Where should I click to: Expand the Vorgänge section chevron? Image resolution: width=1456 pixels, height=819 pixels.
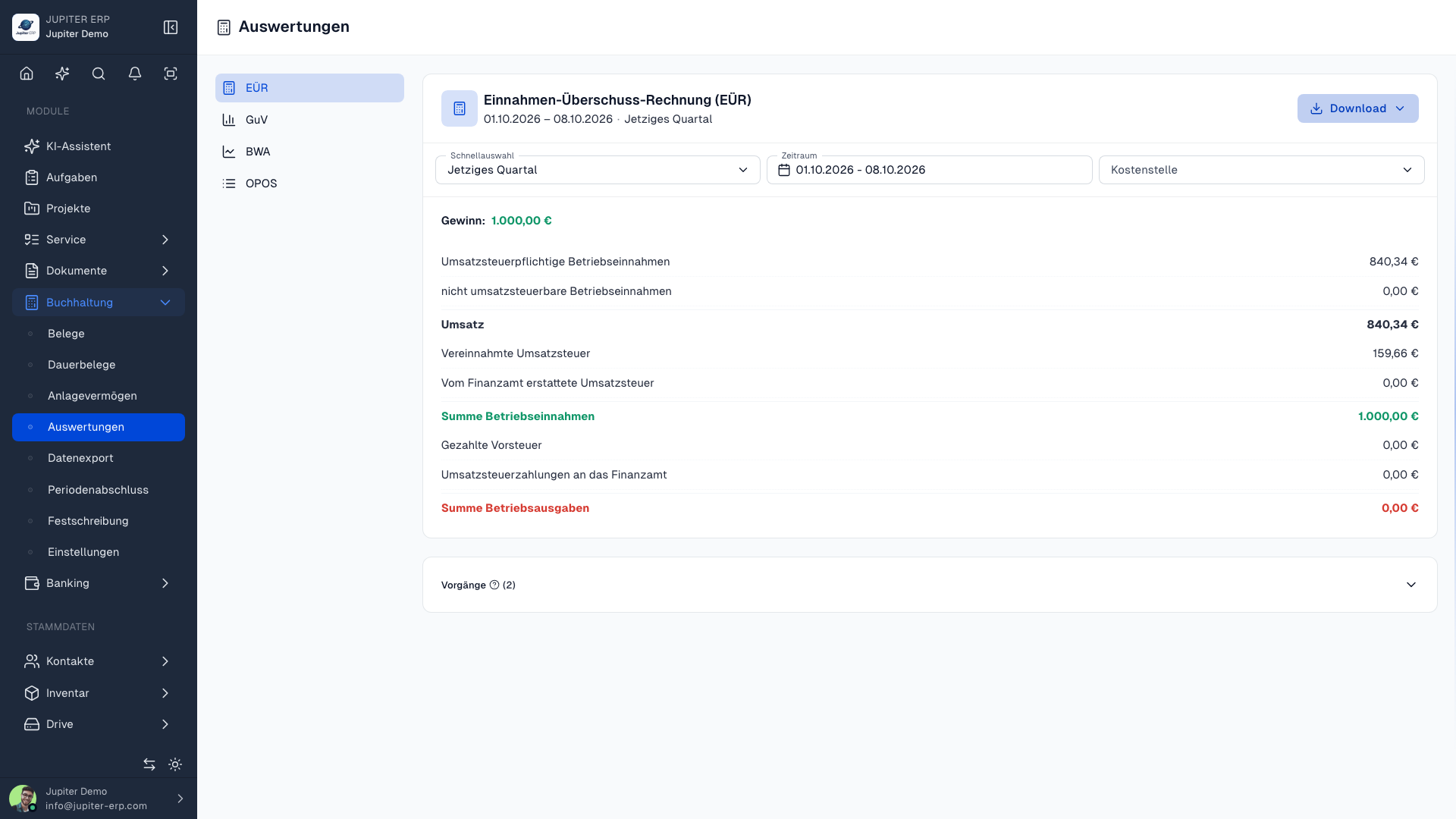tap(1411, 585)
